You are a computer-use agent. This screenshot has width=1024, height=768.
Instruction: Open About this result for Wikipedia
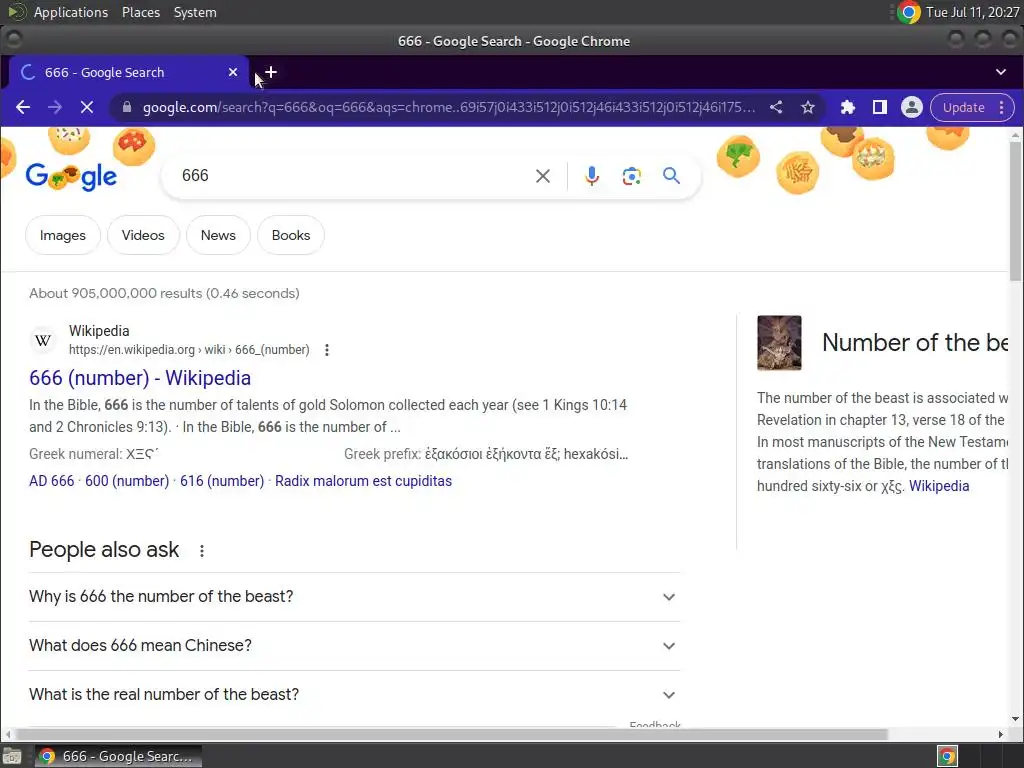click(327, 350)
